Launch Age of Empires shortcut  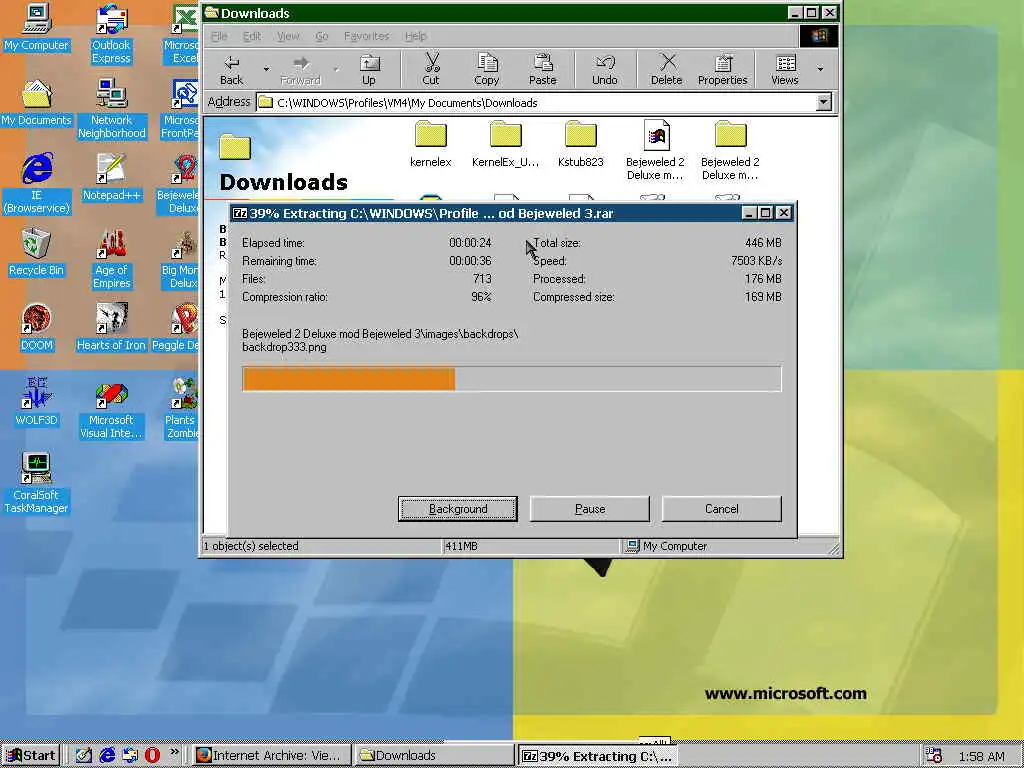click(x=112, y=259)
